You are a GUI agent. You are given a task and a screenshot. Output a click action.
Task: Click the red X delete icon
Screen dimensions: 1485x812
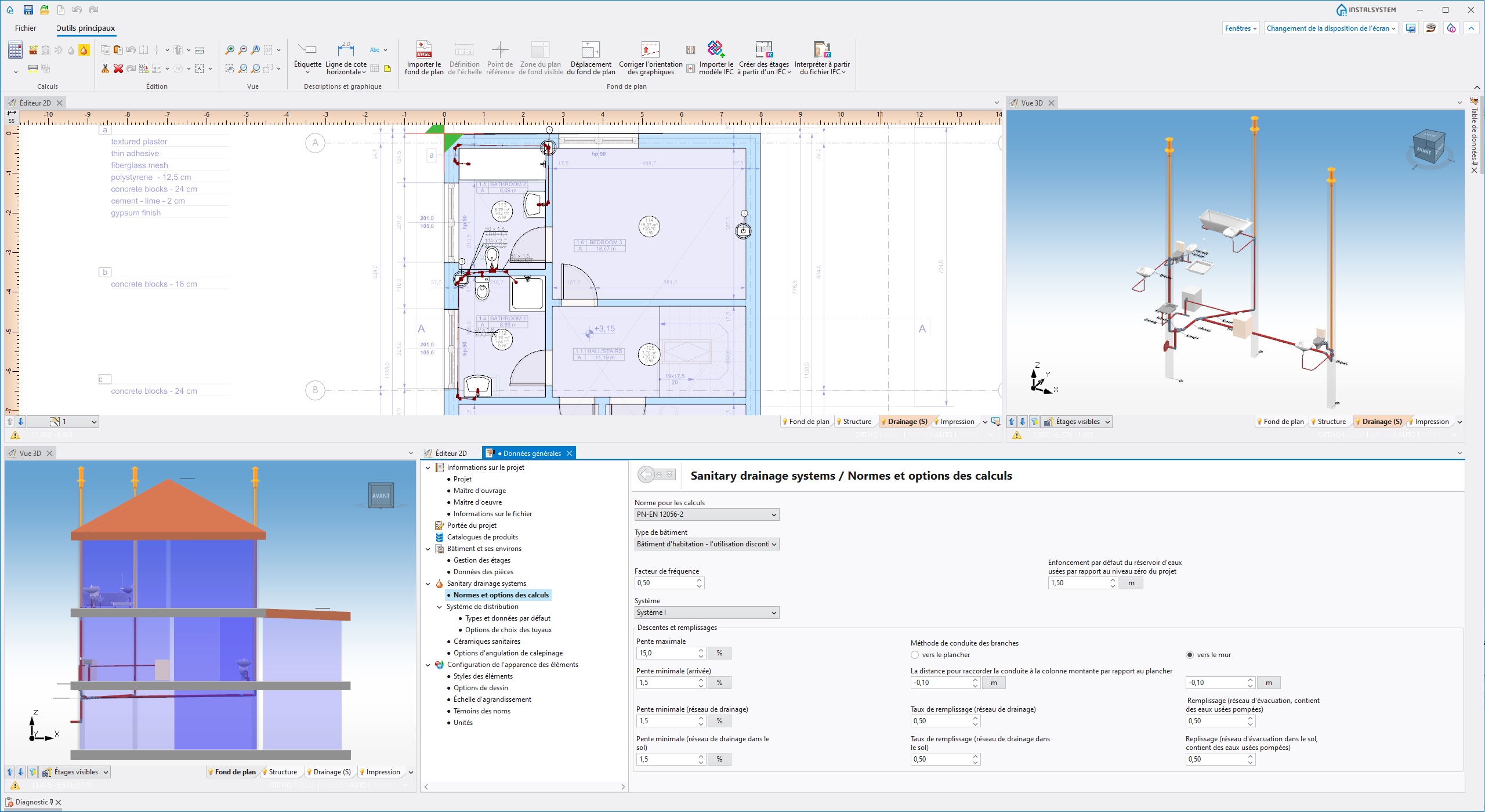tap(118, 68)
